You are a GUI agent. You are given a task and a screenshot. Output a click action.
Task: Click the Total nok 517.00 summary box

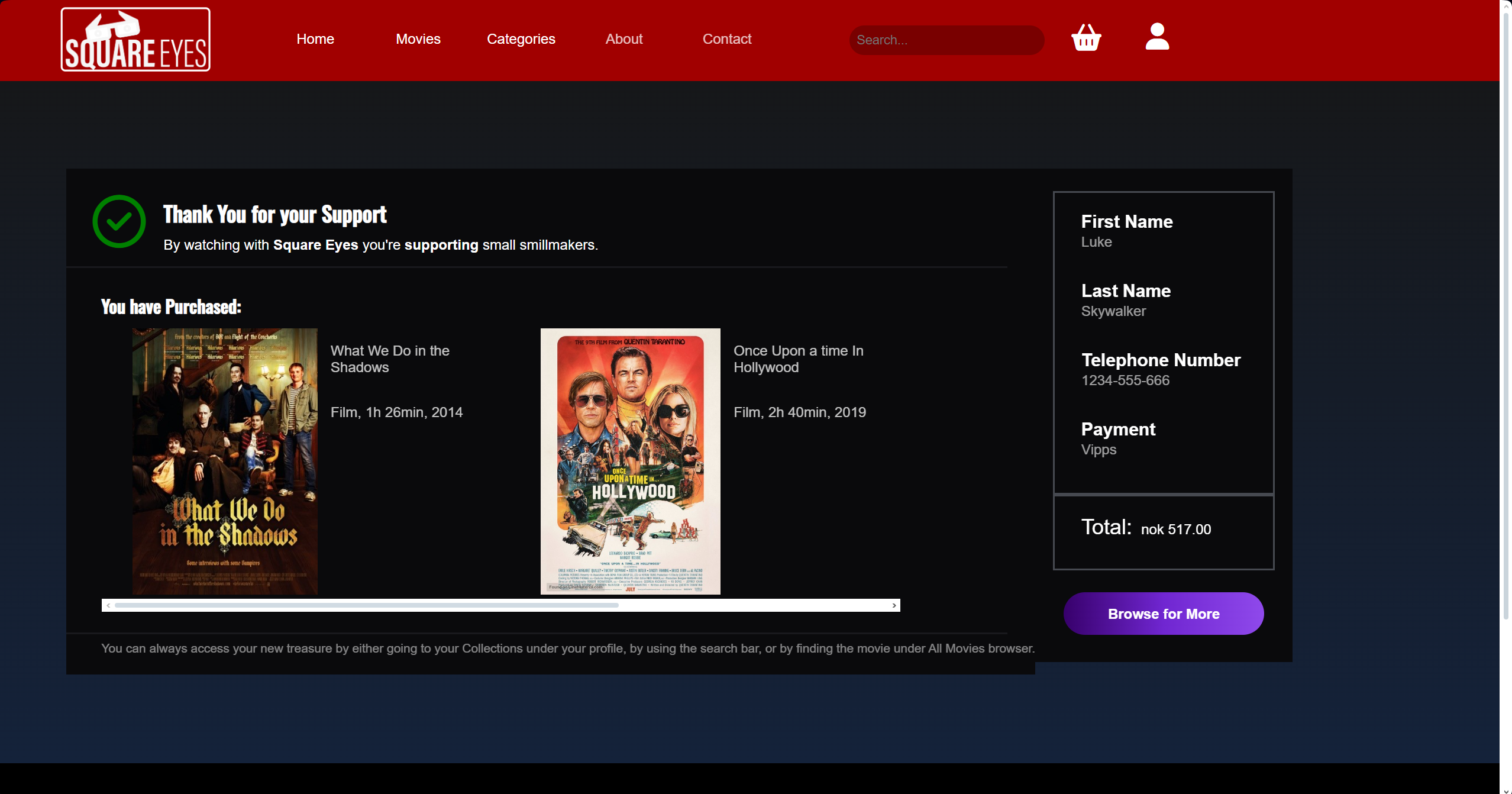(x=1162, y=531)
